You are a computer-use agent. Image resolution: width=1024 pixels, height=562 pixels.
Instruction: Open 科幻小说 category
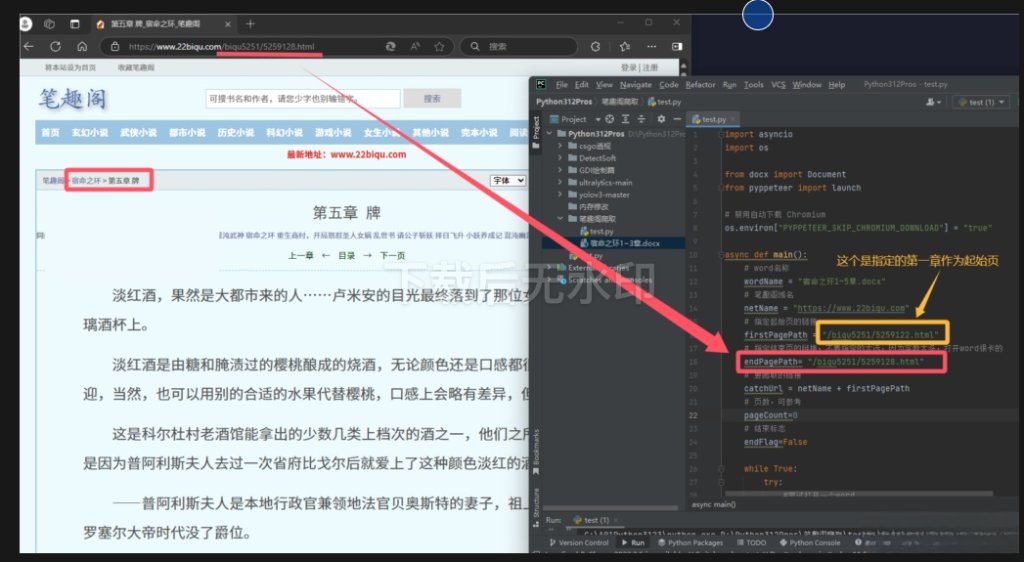pyautogui.click(x=285, y=133)
